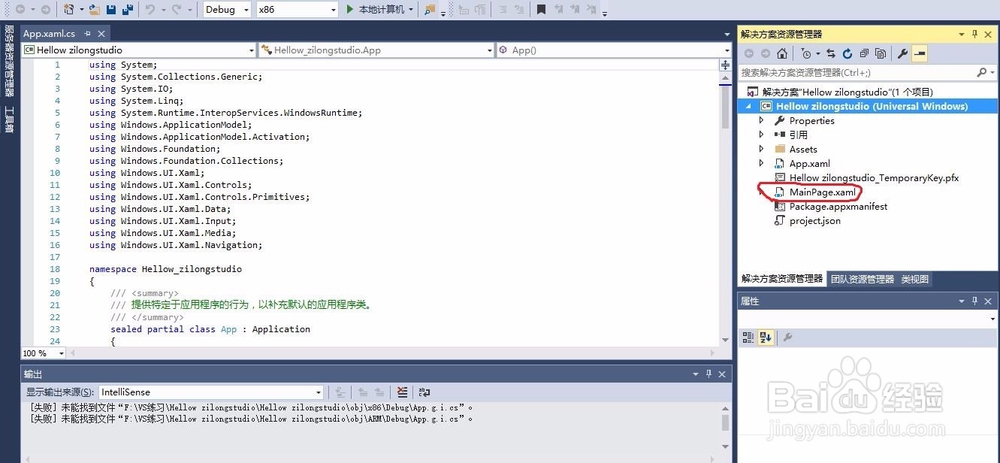Viewport: 1000px width, 463px height.
Task: Expand the Properties node in Solution Explorer
Action: click(x=761, y=120)
